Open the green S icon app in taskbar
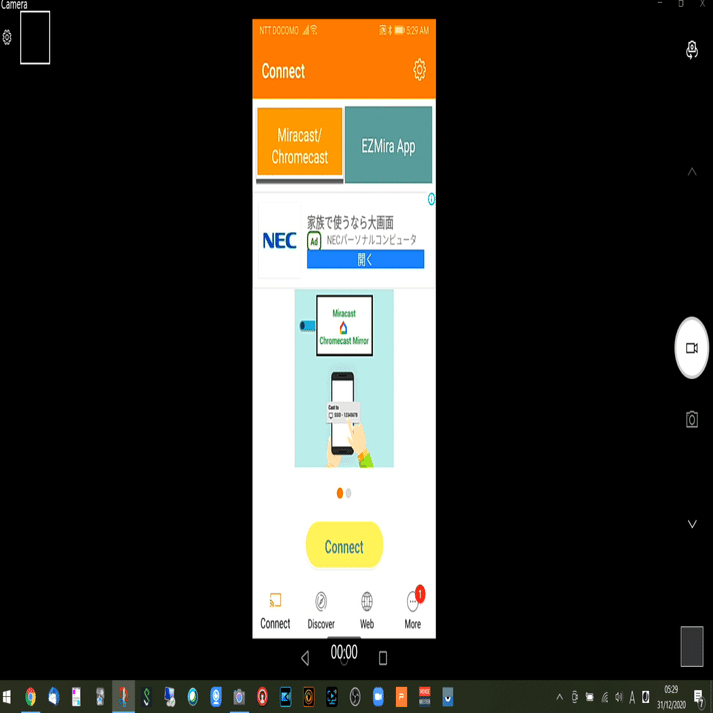Viewport: 713px width, 713px height. click(146, 697)
